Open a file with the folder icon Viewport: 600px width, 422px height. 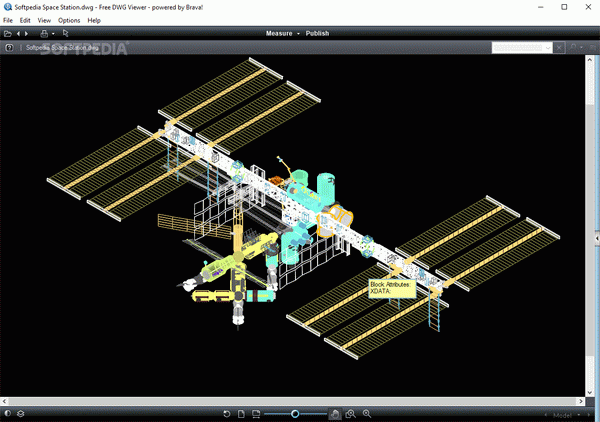pos(7,34)
